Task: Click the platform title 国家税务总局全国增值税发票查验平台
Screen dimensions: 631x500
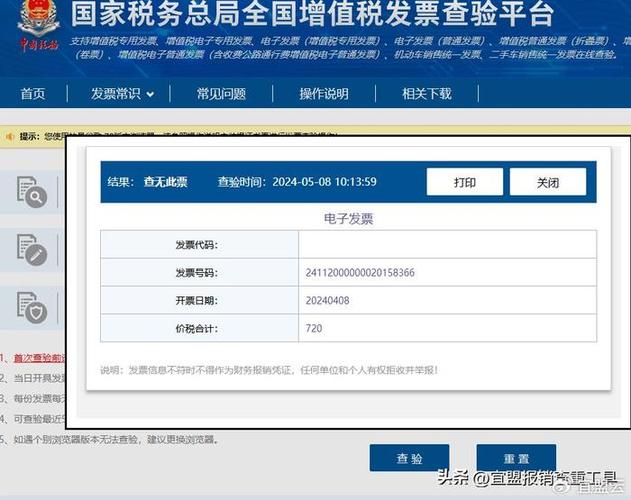Action: click(312, 13)
